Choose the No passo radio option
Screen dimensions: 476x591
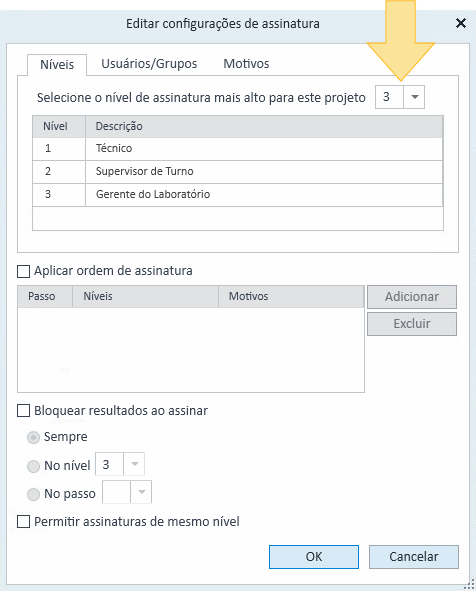click(x=33, y=494)
